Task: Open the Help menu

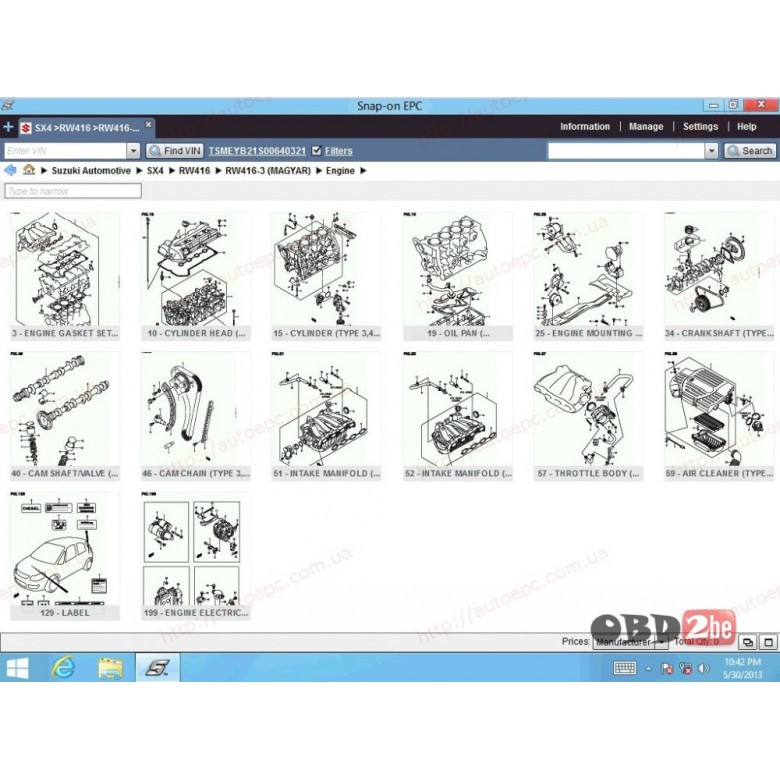Action: pos(746,126)
